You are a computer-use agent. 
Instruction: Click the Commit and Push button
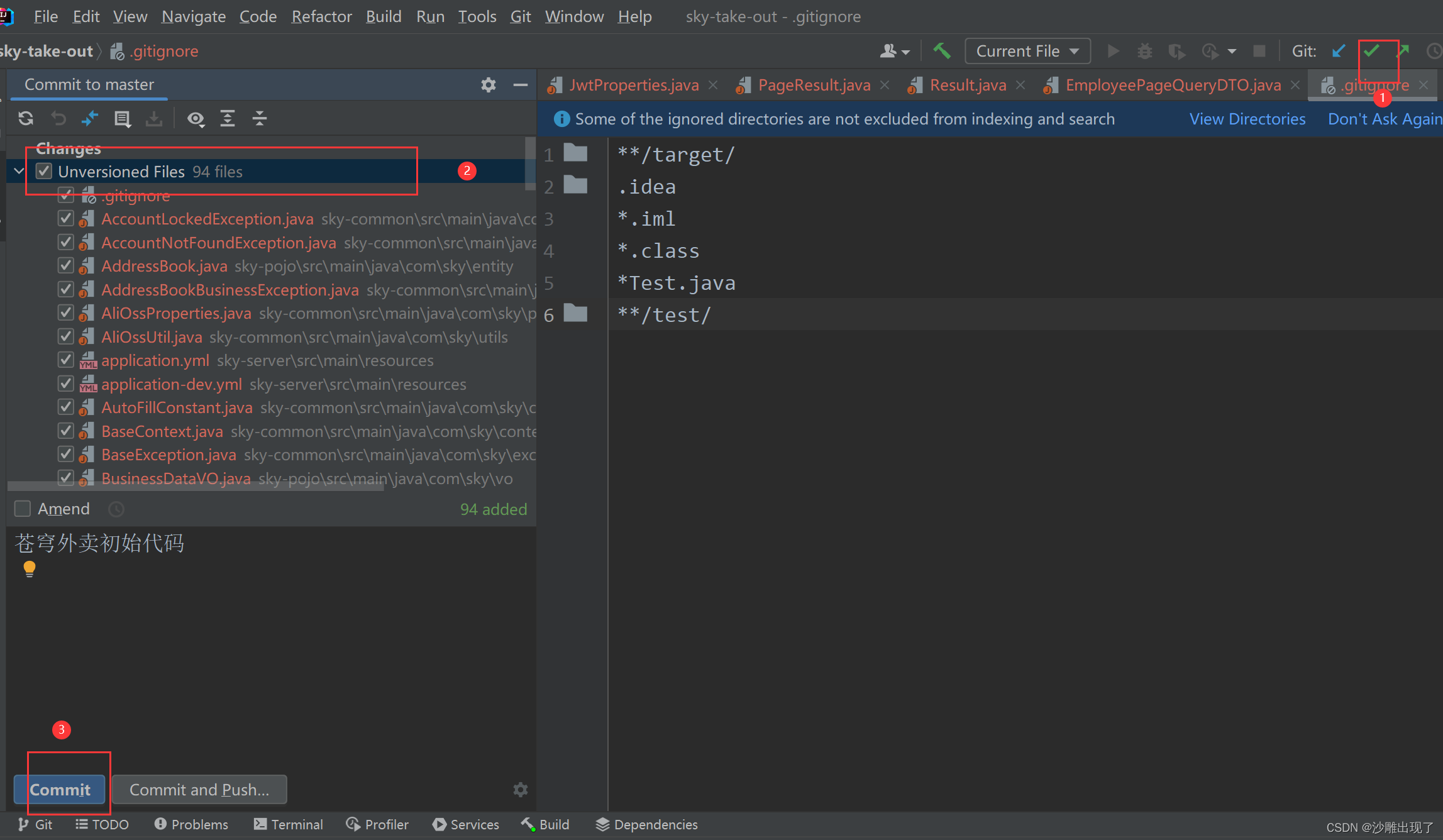[199, 790]
